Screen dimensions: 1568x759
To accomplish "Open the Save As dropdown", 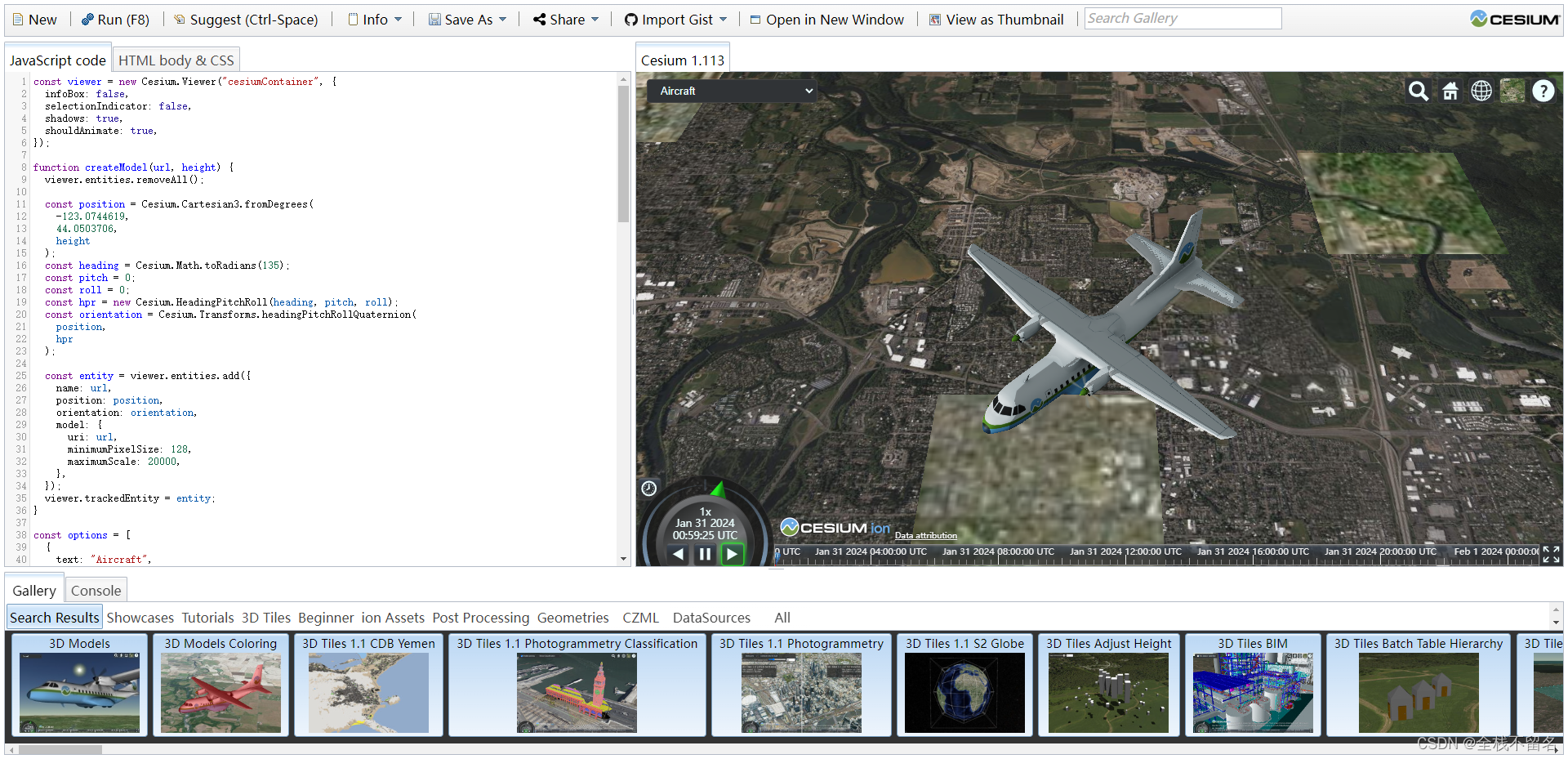I will tap(468, 20).
